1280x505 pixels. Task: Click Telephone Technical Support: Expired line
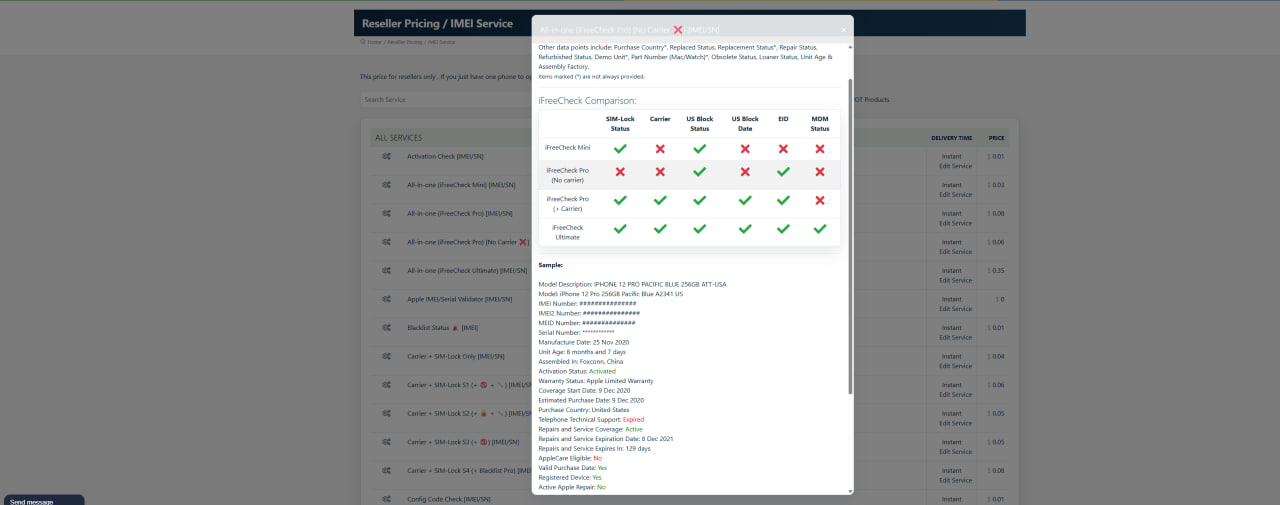[591, 419]
